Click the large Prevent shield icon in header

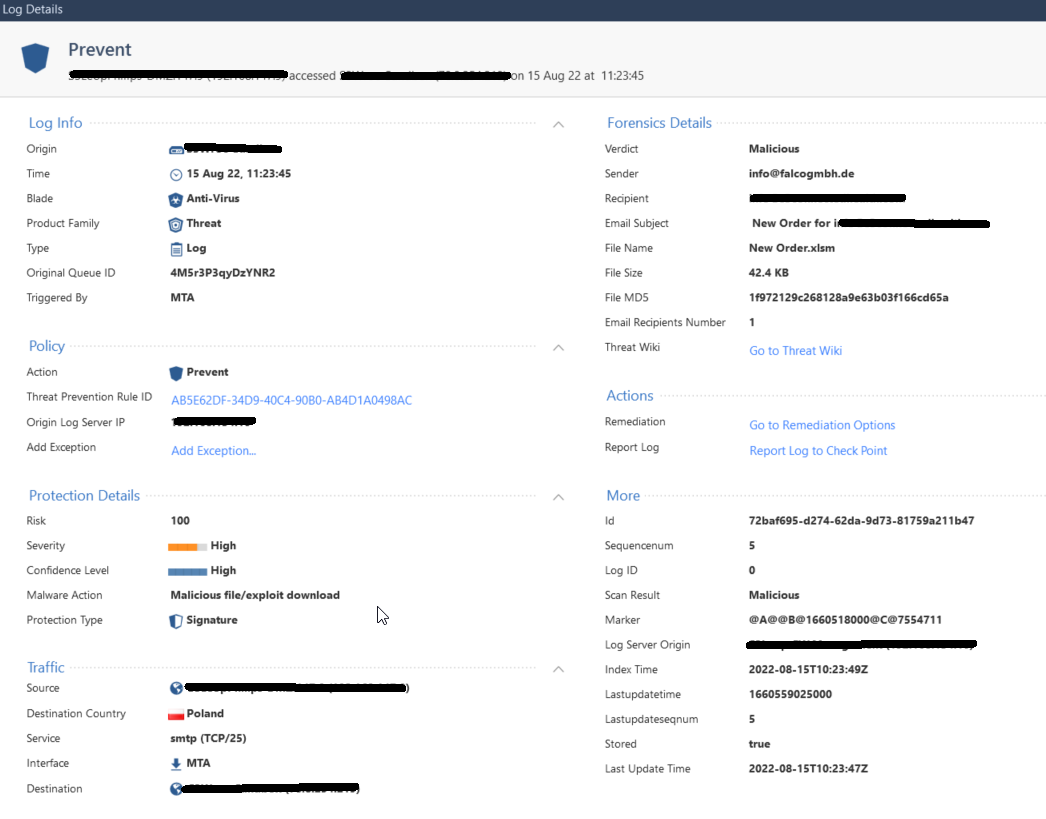[35, 58]
